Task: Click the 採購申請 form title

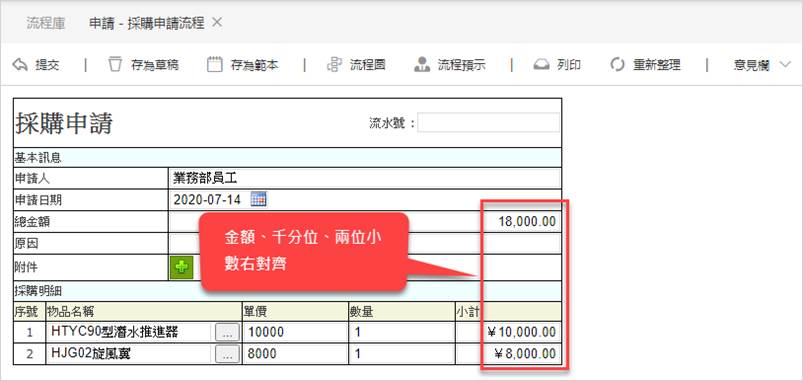Action: click(64, 123)
